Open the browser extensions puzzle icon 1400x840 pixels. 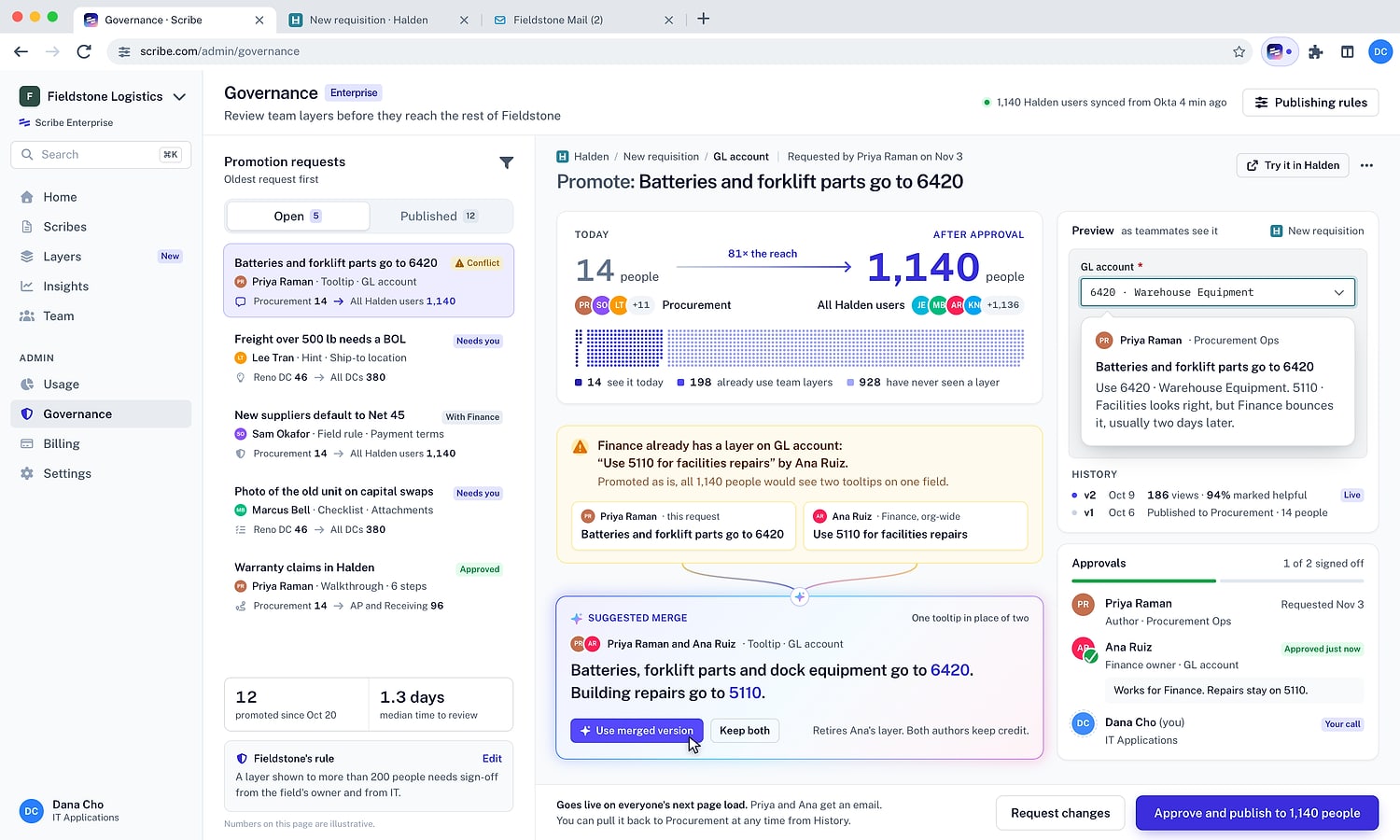[1316, 51]
